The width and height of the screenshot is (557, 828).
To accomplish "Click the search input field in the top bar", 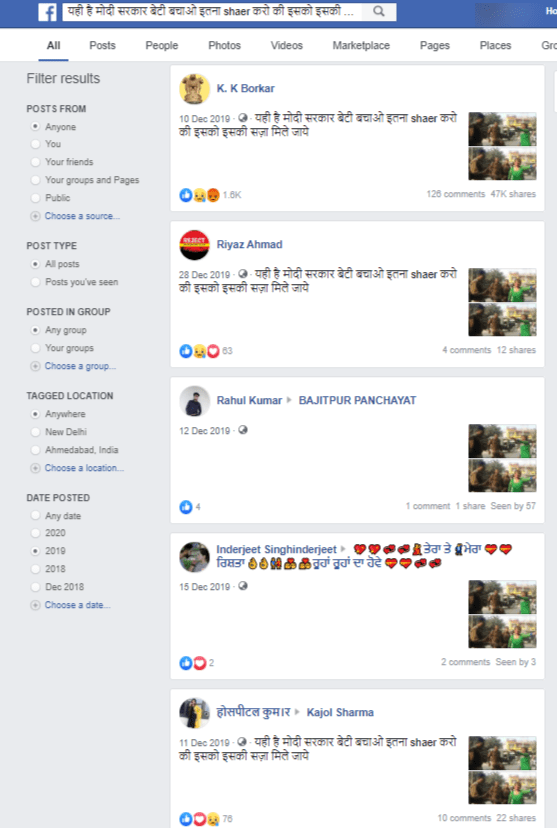I will [212, 11].
